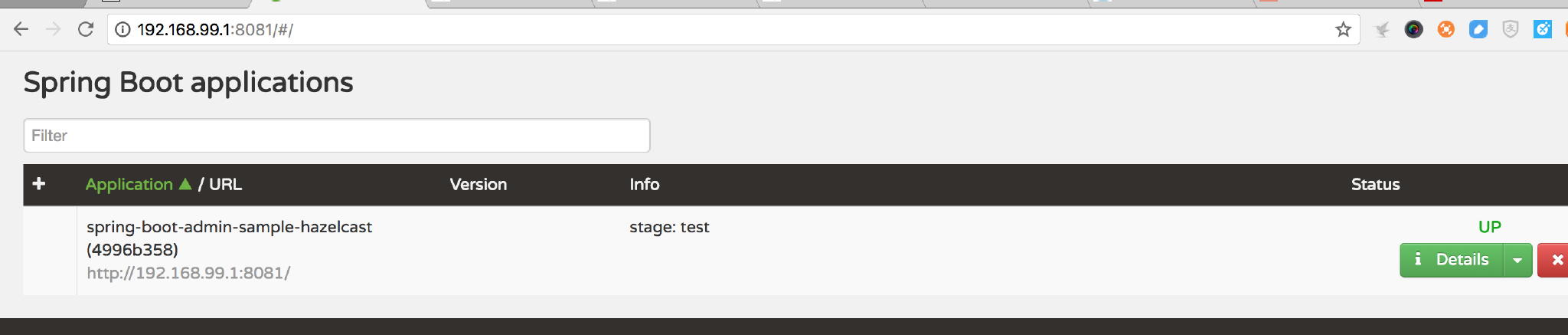Click the Filter input field
Image resolution: width=1568 pixels, height=335 pixels.
pos(337,136)
